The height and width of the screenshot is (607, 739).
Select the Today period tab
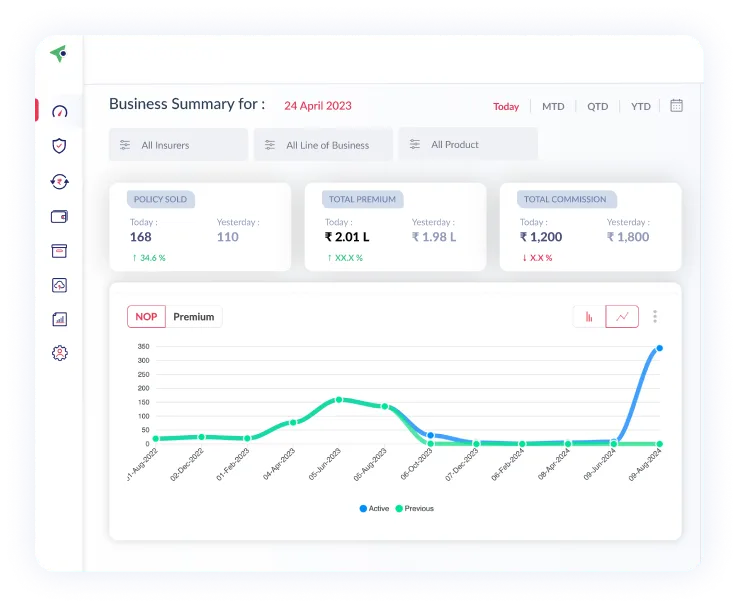pyautogui.click(x=506, y=107)
